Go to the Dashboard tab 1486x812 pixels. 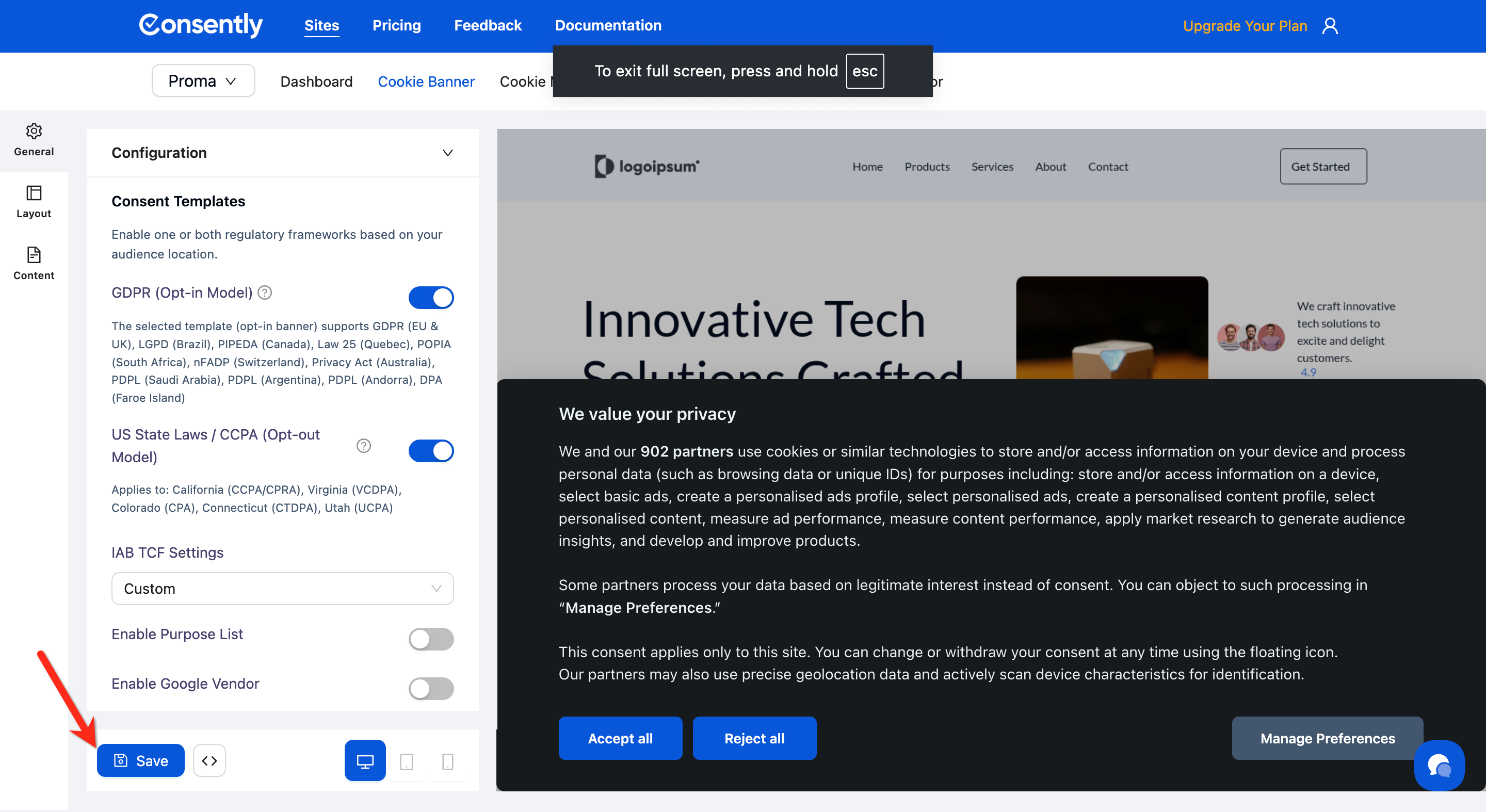[316, 82]
